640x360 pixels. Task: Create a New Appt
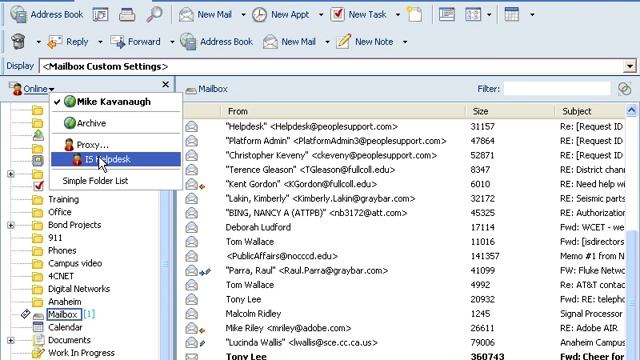tap(280, 15)
